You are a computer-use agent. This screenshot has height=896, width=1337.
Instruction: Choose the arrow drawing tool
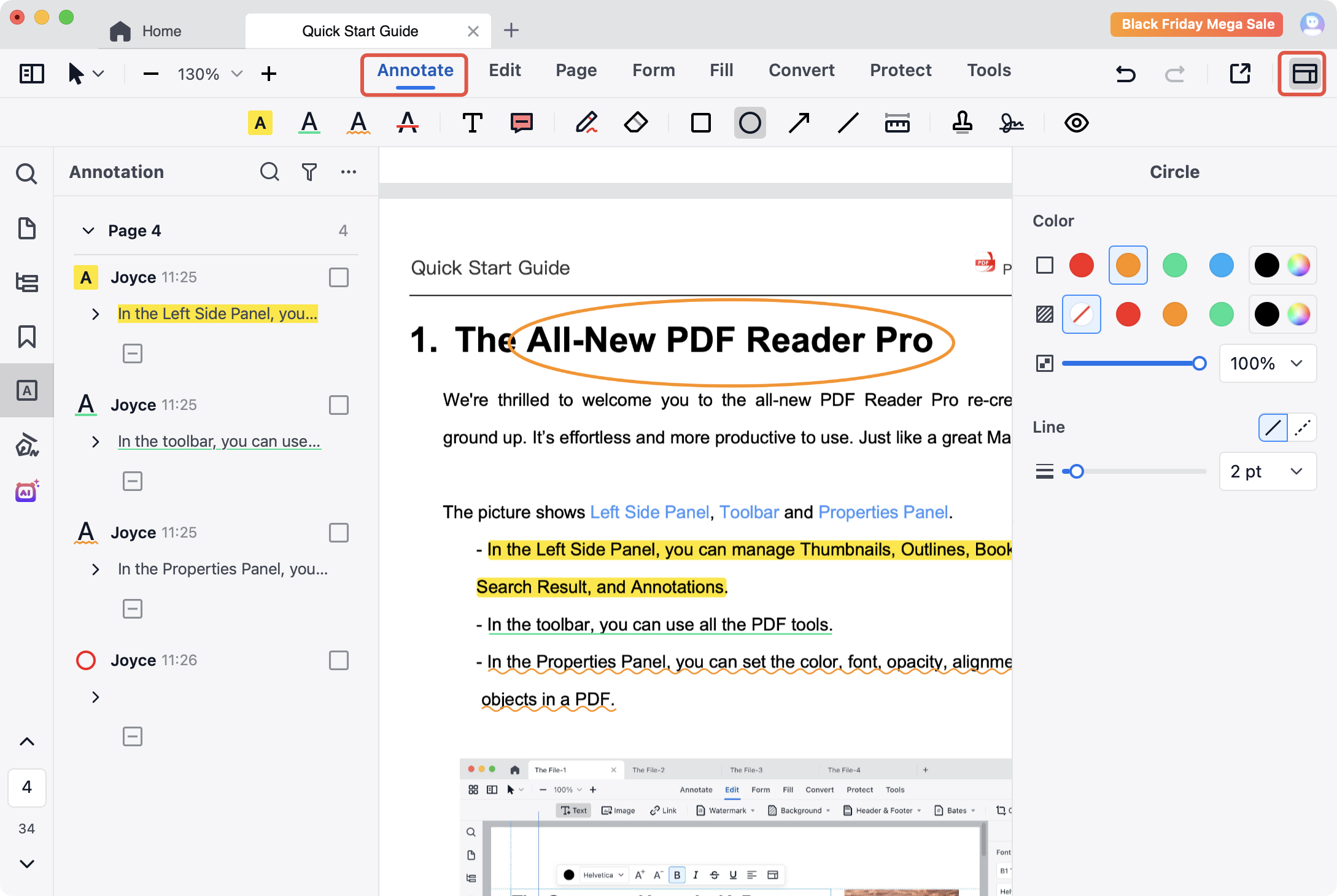799,123
